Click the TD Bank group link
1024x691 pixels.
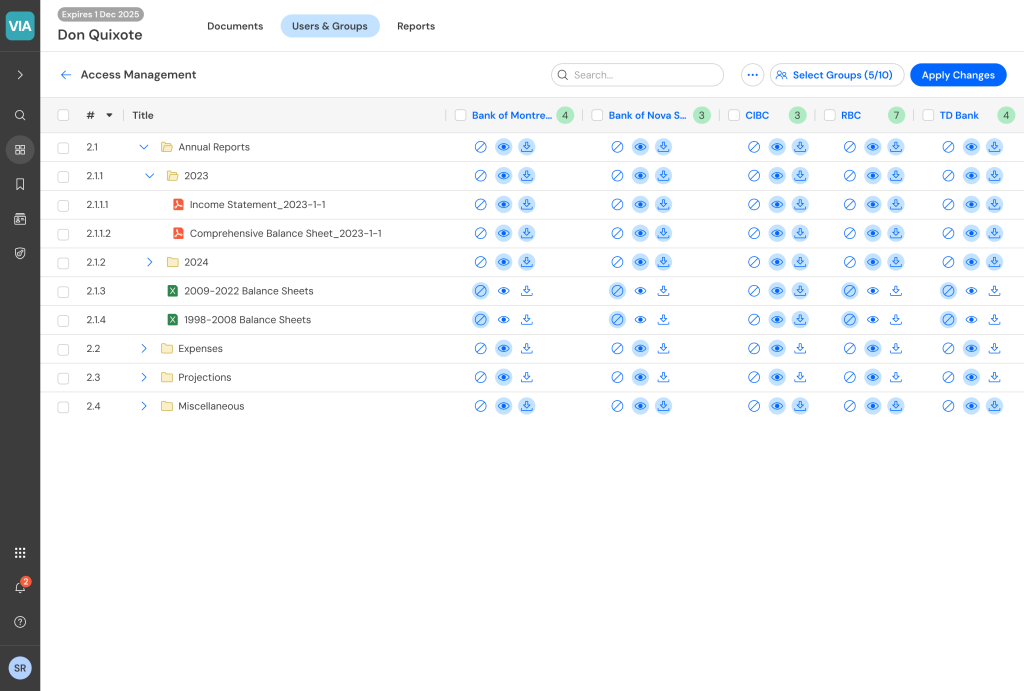(x=959, y=116)
